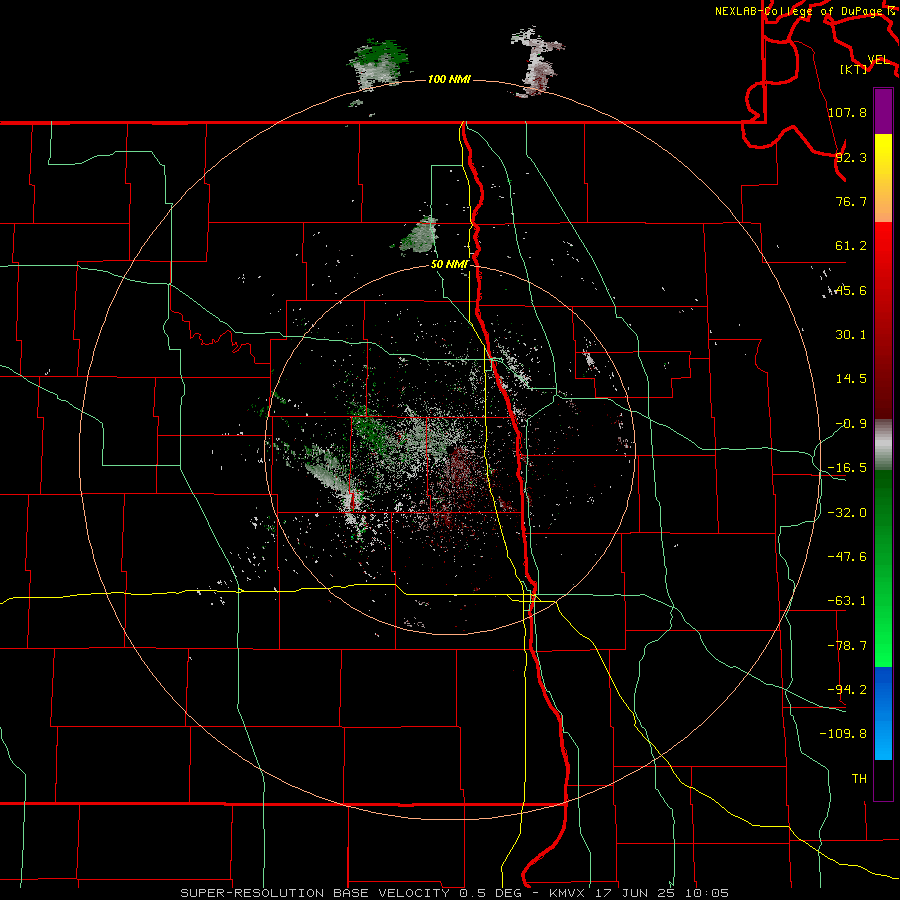Click the green-gray echo above the 50 NMI label
Viewport: 900px width, 900px height.
[x=420, y=235]
